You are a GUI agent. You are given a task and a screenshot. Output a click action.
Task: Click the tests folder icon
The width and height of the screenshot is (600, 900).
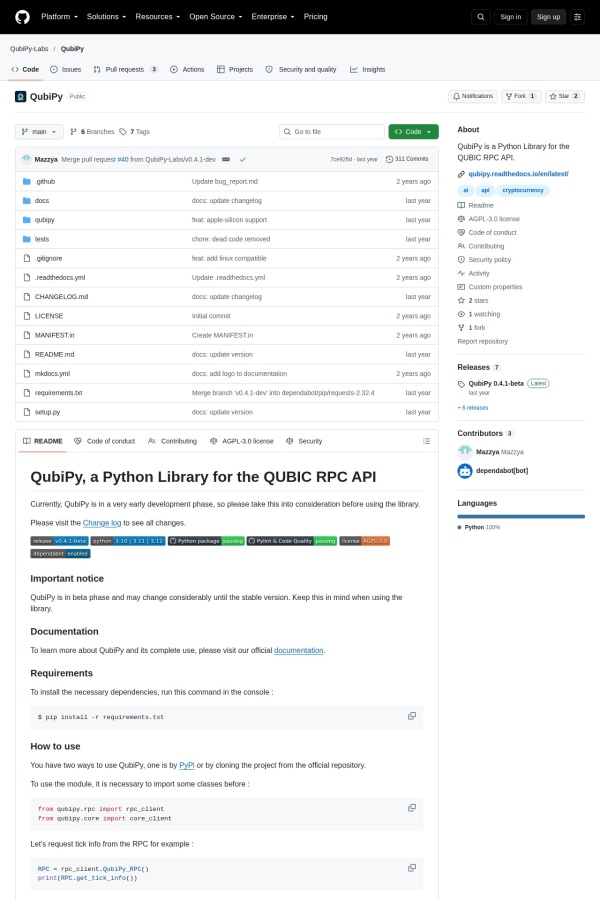point(26,239)
